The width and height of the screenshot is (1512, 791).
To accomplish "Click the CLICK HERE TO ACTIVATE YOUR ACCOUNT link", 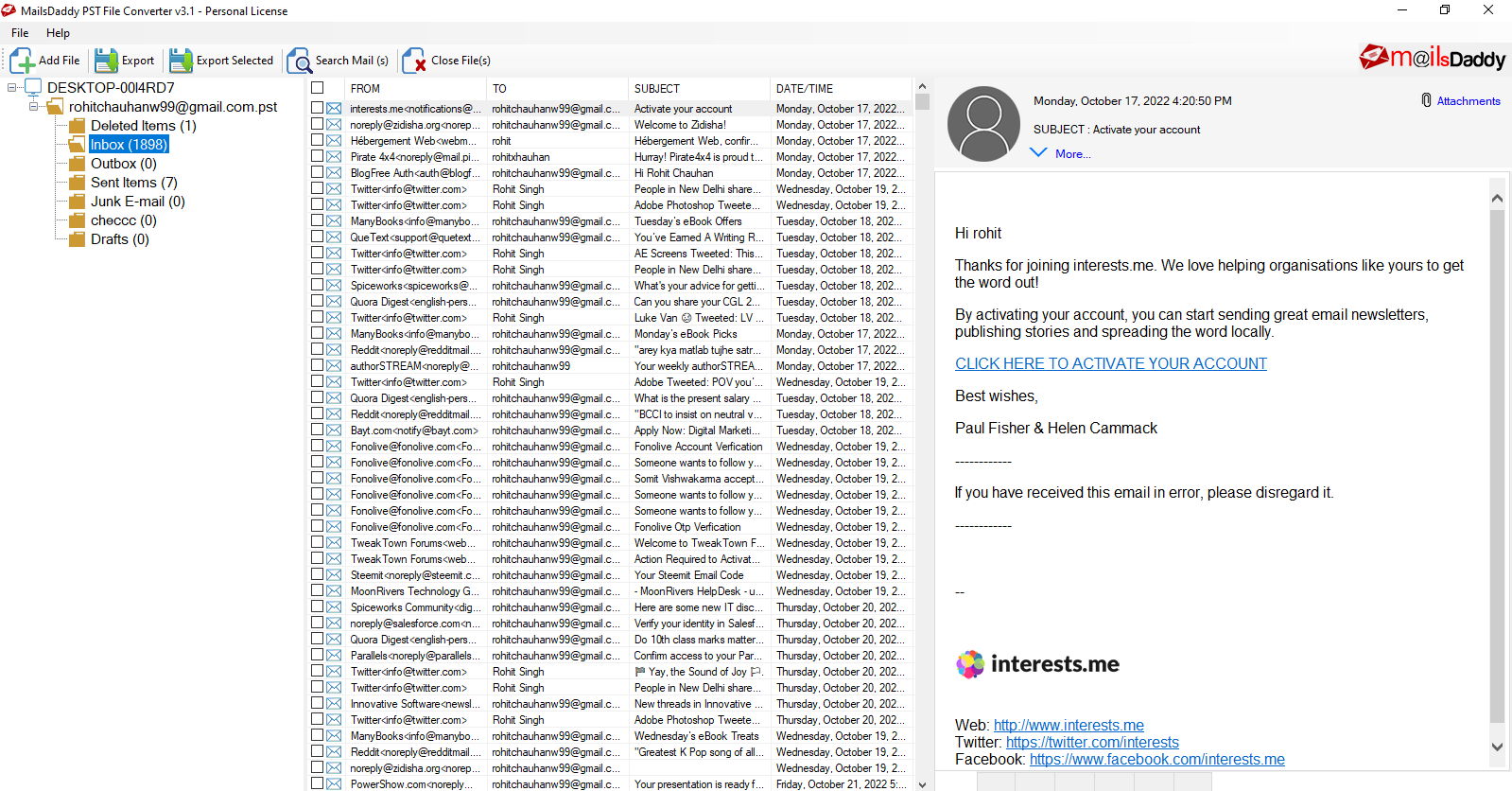I will click(1111, 363).
